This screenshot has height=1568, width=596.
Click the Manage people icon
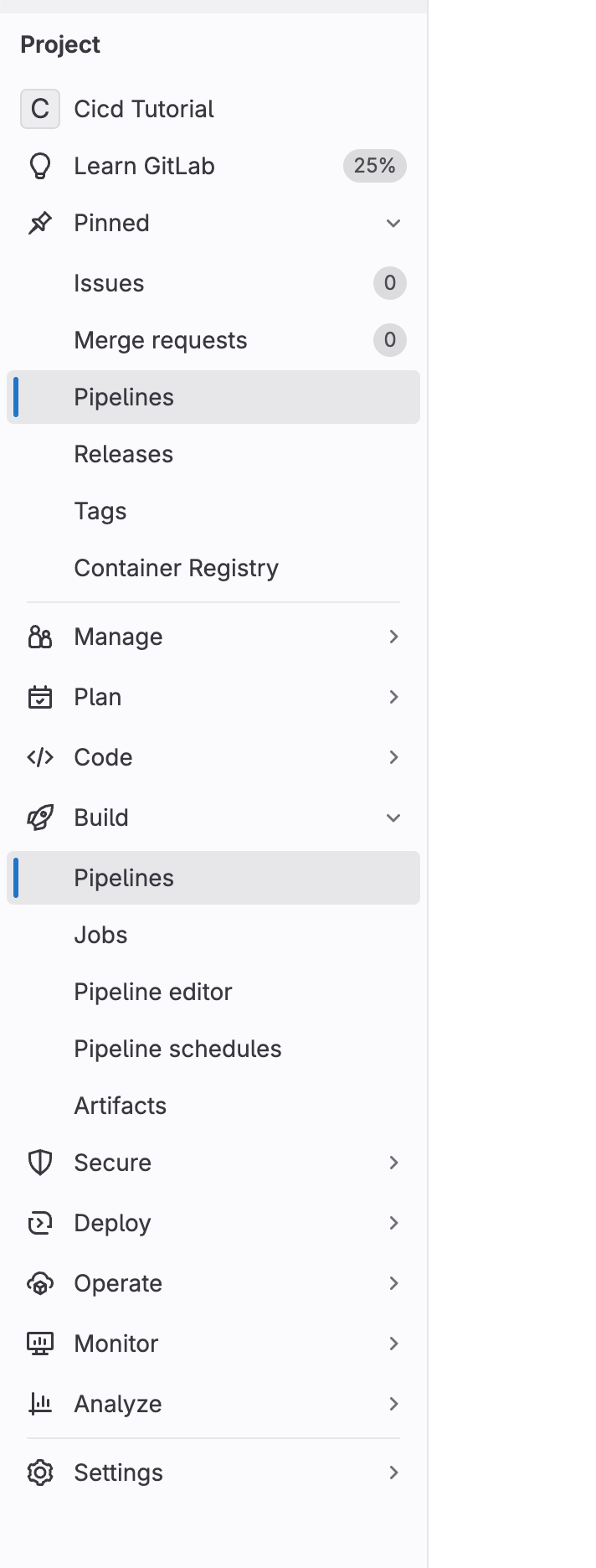(39, 636)
